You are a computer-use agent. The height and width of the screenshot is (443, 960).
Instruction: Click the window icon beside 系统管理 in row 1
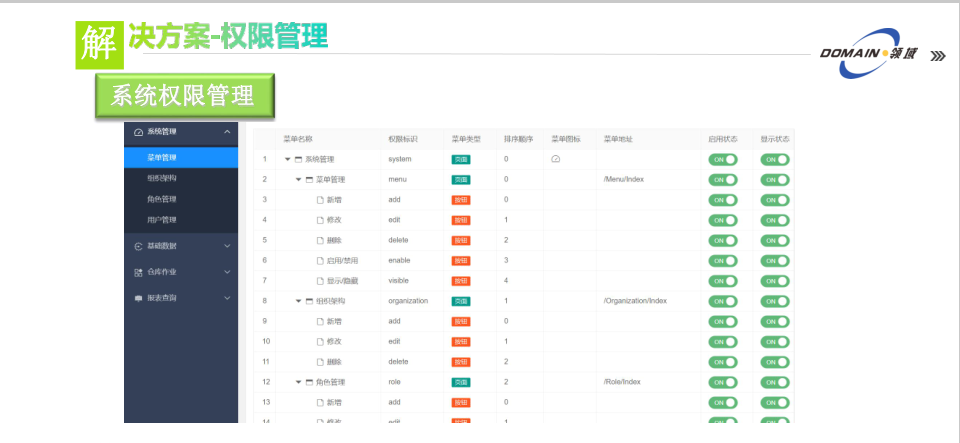[298, 159]
